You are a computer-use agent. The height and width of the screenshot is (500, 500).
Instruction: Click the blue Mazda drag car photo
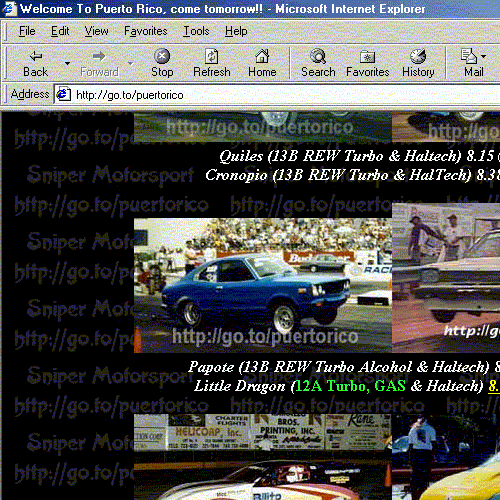pos(263,285)
